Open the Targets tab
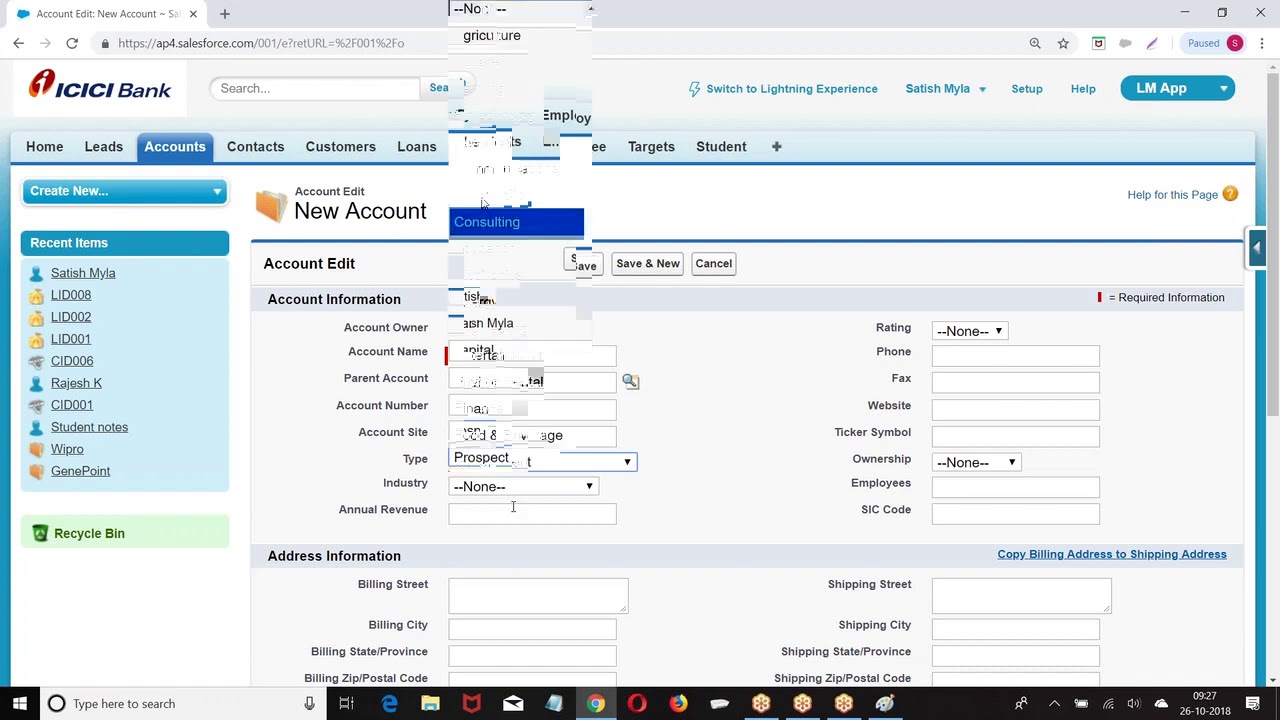Screen dimensions: 1280x720 click(651, 146)
